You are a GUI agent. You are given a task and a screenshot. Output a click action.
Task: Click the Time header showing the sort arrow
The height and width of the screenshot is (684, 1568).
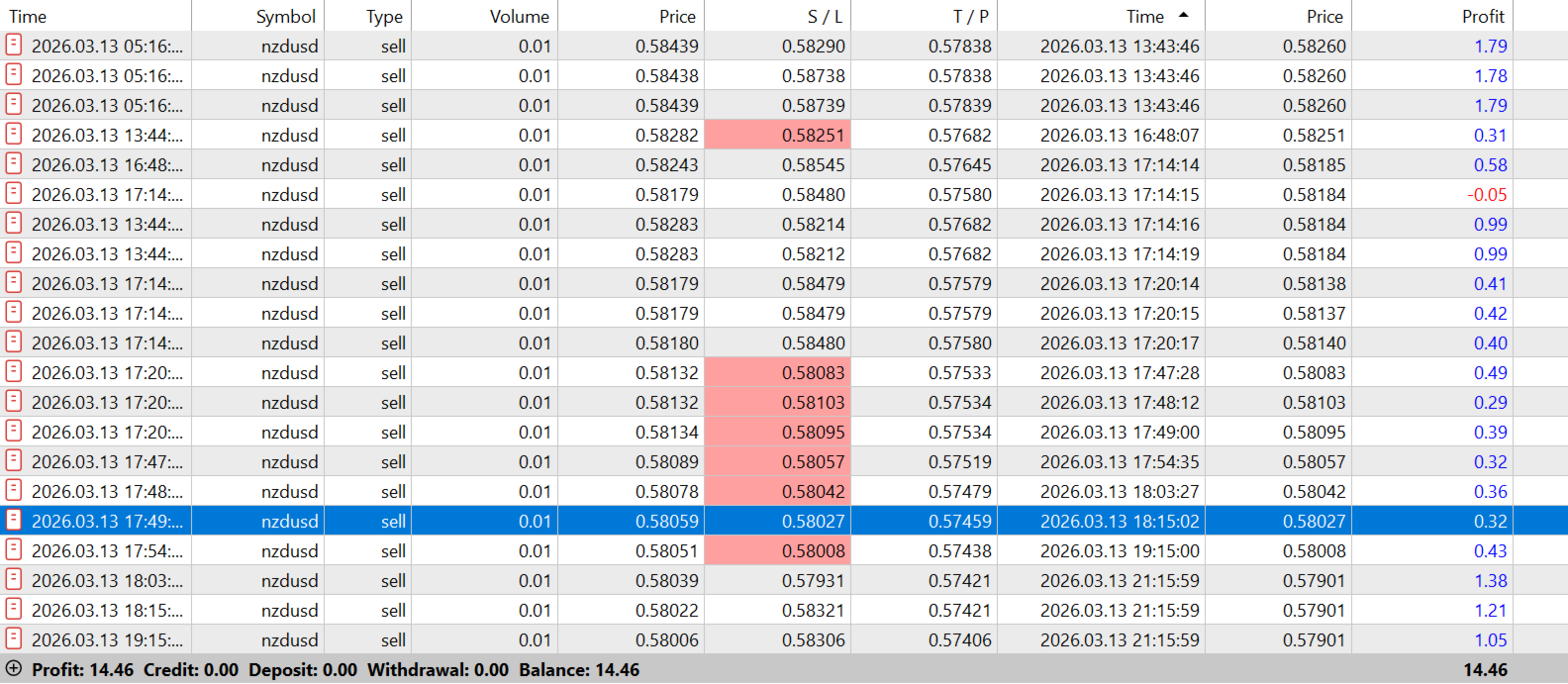click(1101, 16)
